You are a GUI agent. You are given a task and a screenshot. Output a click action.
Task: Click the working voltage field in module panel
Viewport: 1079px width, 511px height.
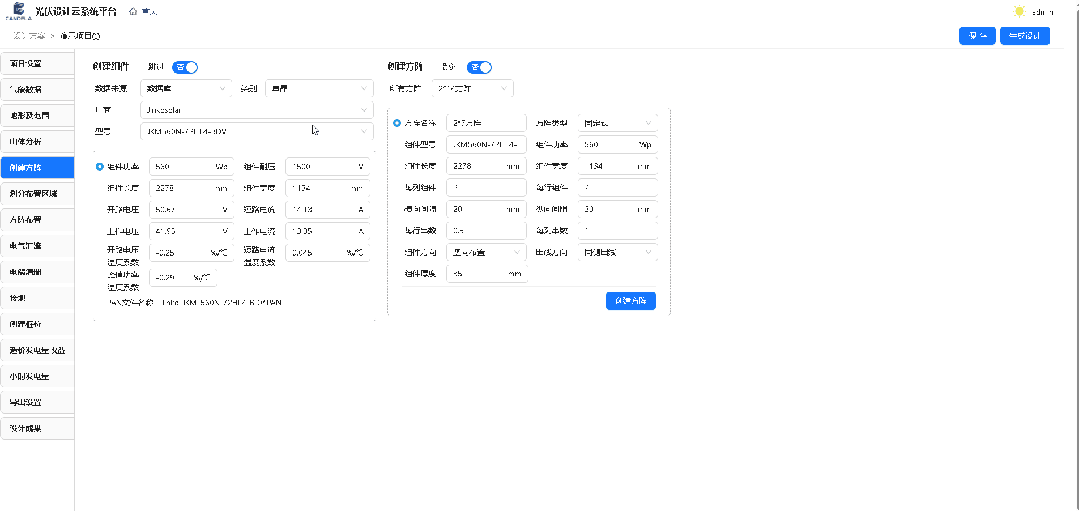click(x=191, y=231)
